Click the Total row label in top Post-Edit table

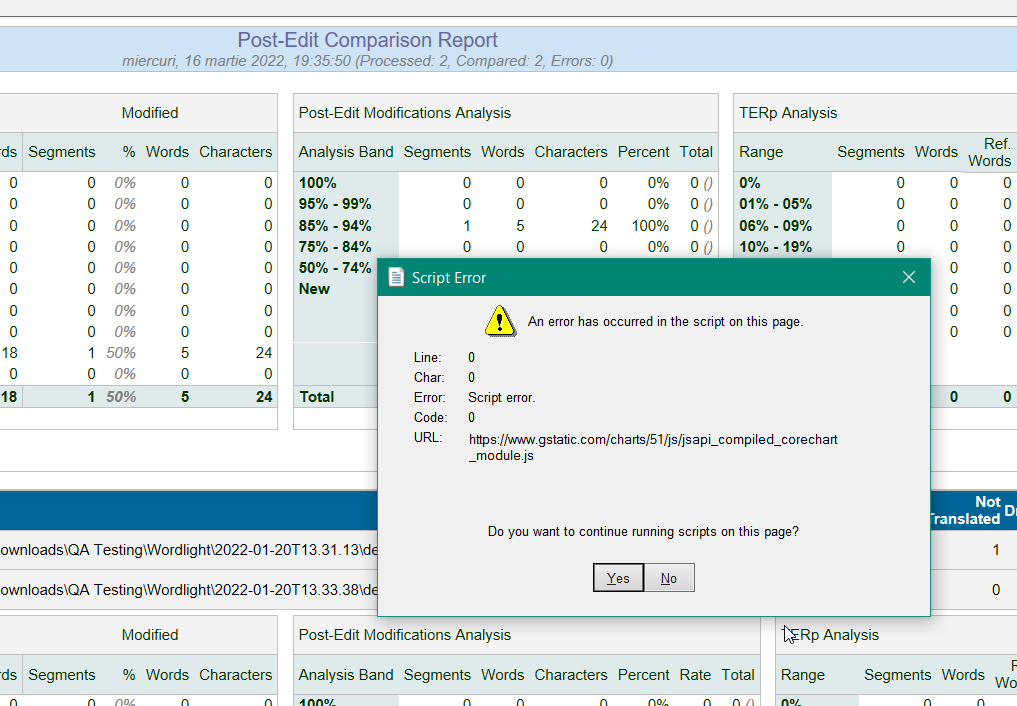[317, 397]
